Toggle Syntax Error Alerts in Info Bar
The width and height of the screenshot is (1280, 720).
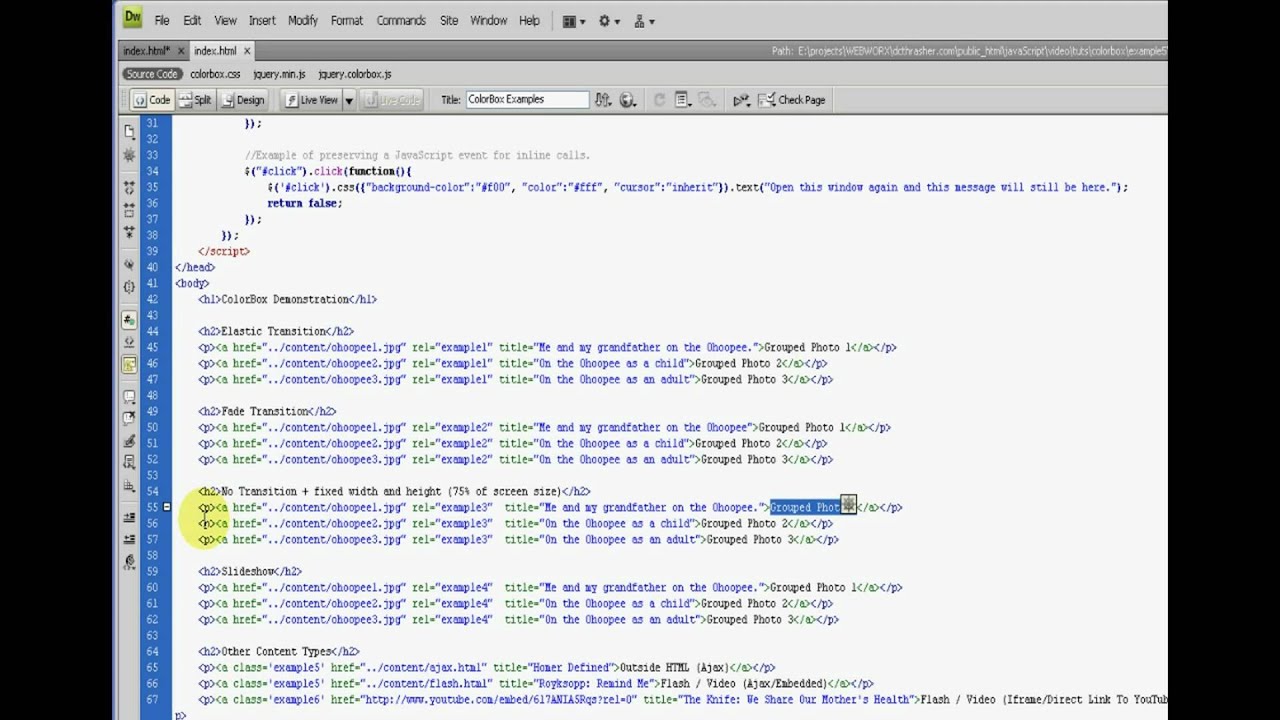[129, 365]
